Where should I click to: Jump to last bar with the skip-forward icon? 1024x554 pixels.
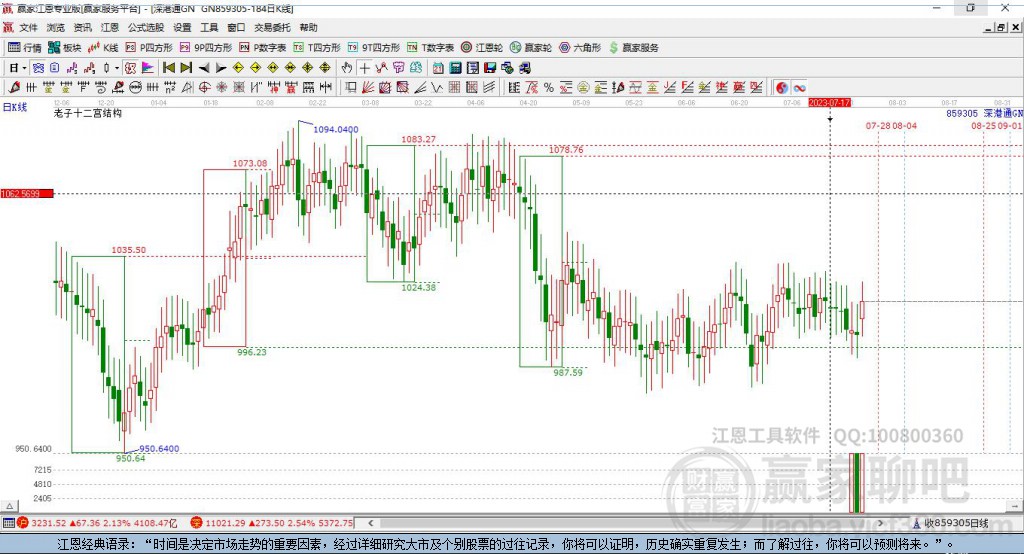(186, 68)
